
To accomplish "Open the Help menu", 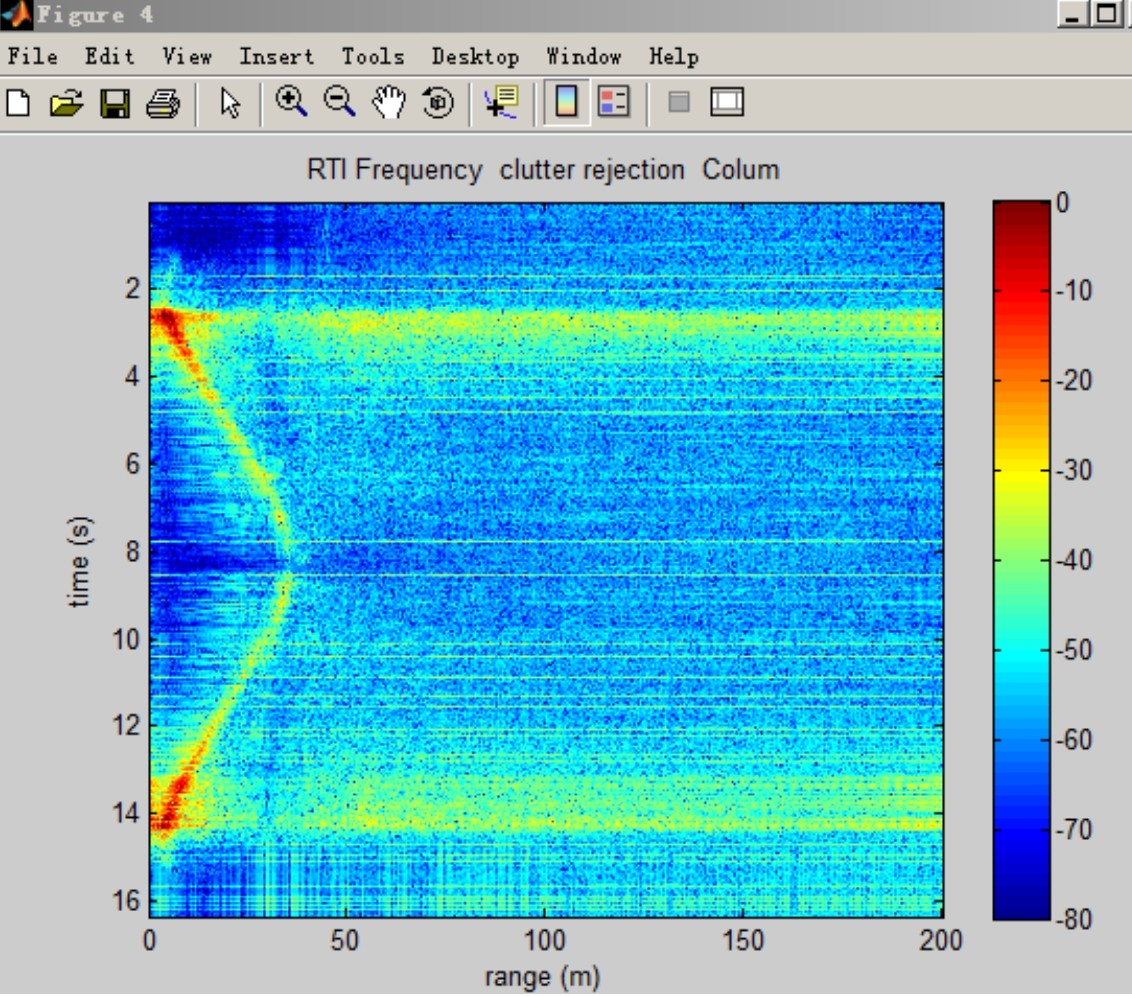I will pyautogui.click(x=674, y=57).
